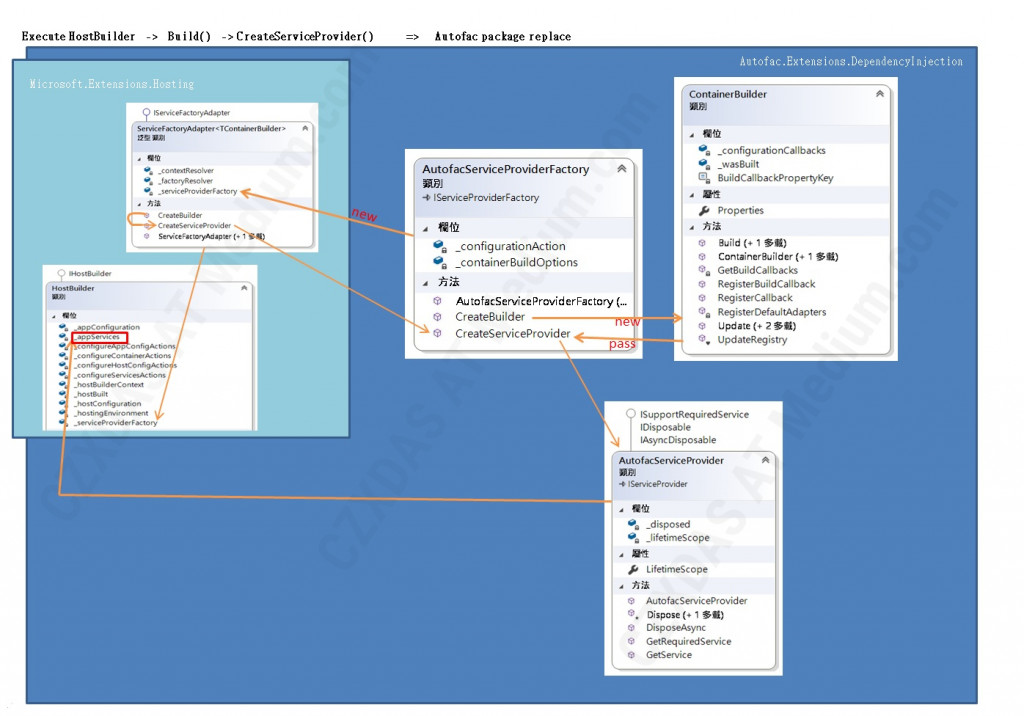This screenshot has height=716, width=1024.
Task: Click the LifetimeScope wrench icon
Action: tap(633, 569)
